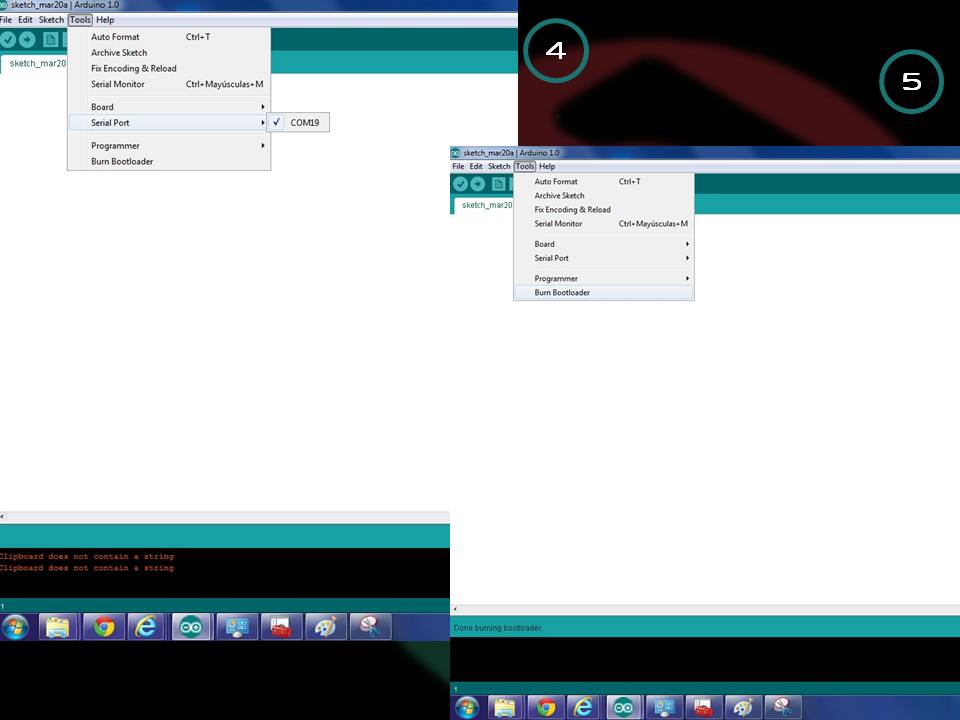The width and height of the screenshot is (960, 720).
Task: Open control panel monitor icon on right taskbar
Action: 664,708
